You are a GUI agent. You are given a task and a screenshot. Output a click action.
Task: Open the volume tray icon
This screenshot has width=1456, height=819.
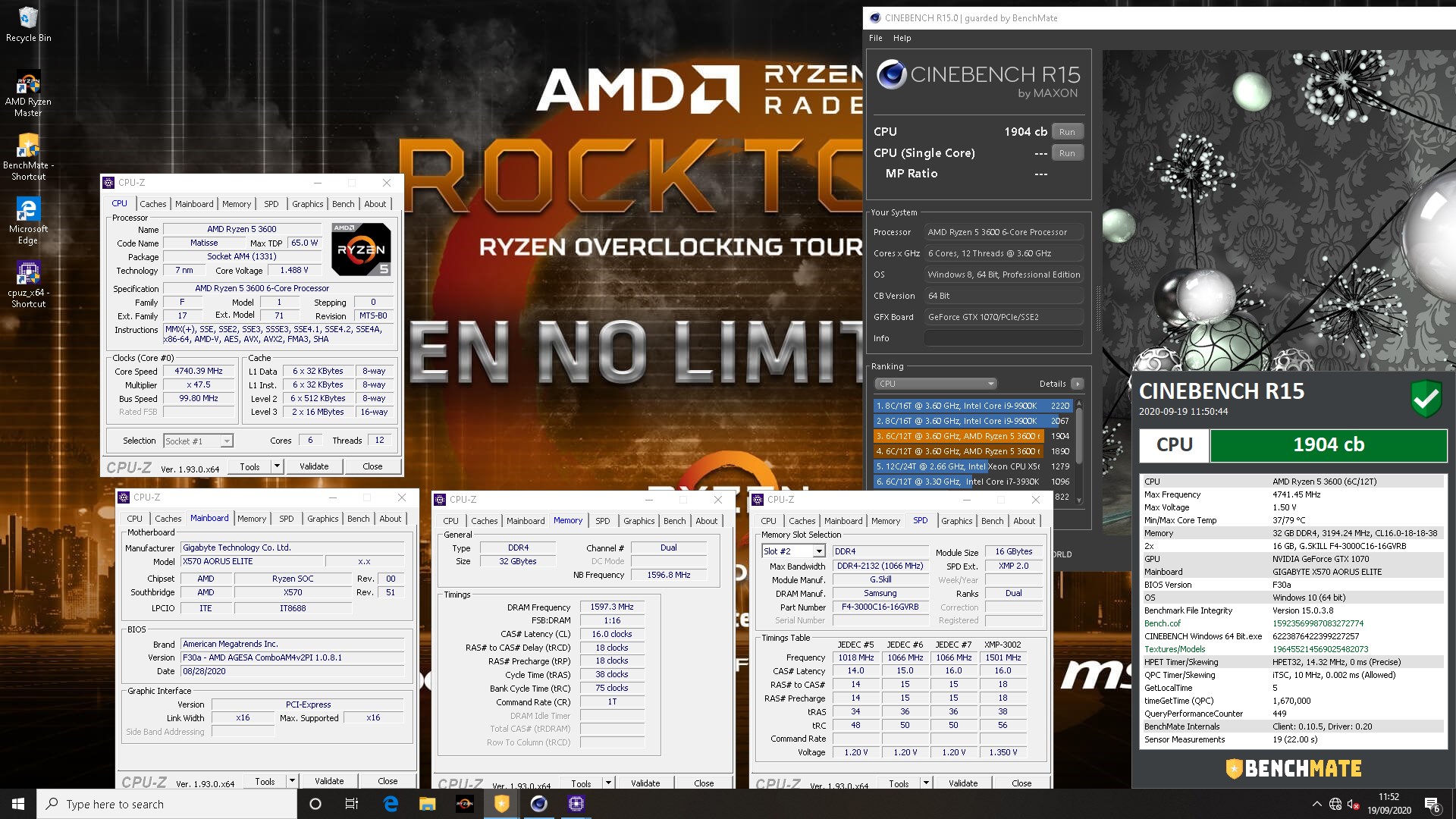click(1353, 804)
